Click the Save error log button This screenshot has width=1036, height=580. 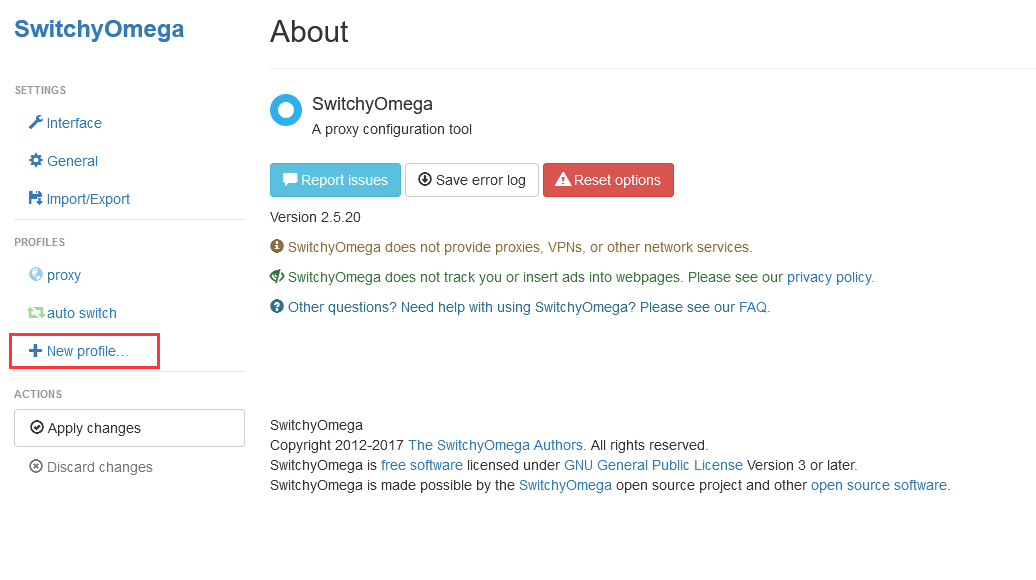(472, 180)
